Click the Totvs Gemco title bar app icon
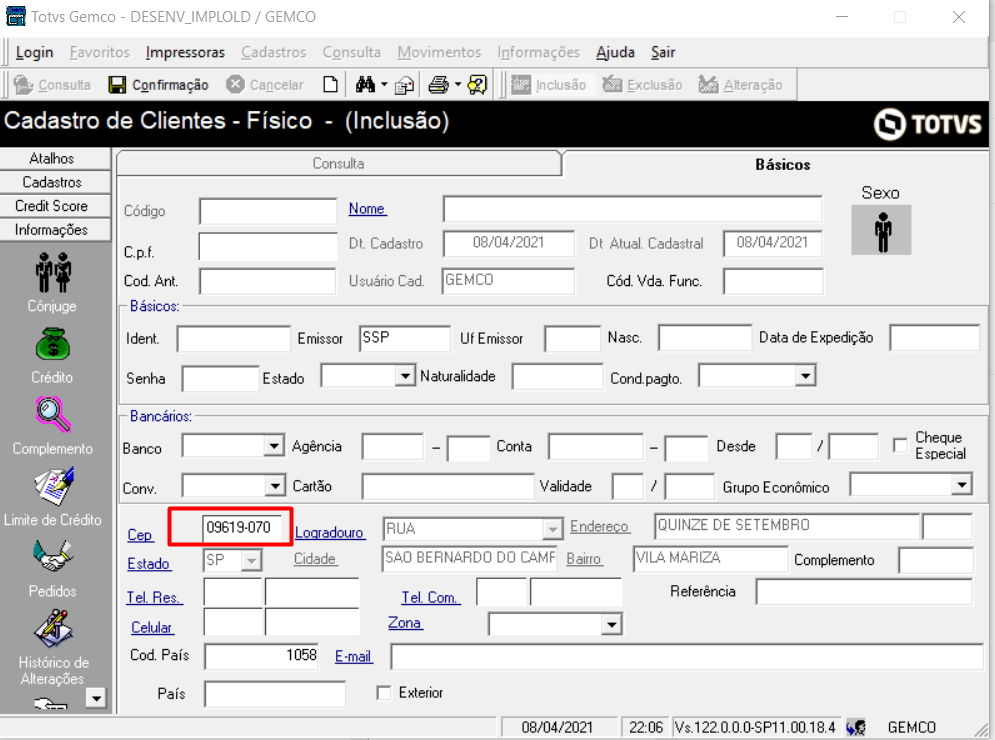This screenshot has height=740, width=995. [x=15, y=16]
